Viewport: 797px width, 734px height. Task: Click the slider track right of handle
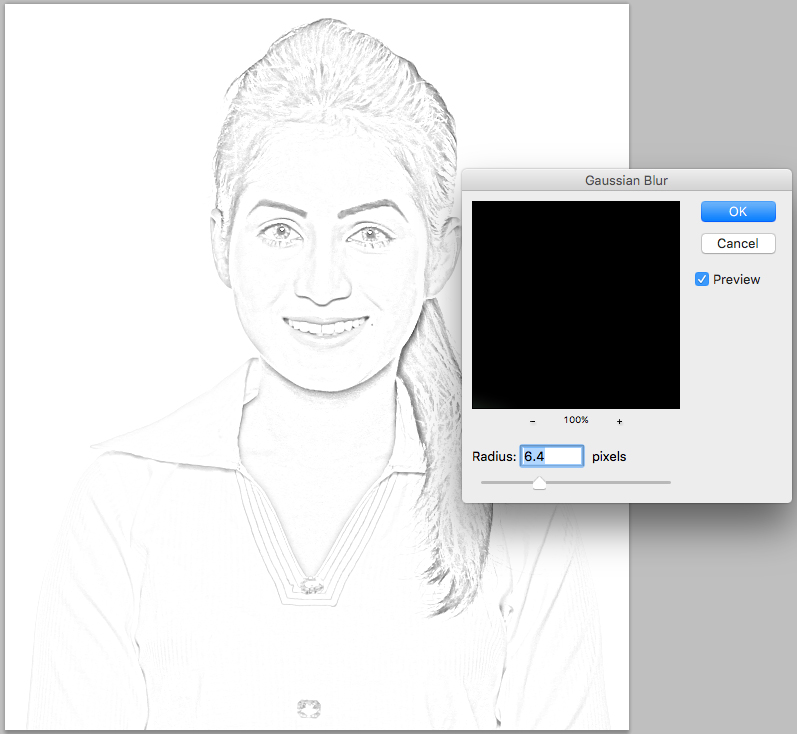pyautogui.click(x=610, y=482)
